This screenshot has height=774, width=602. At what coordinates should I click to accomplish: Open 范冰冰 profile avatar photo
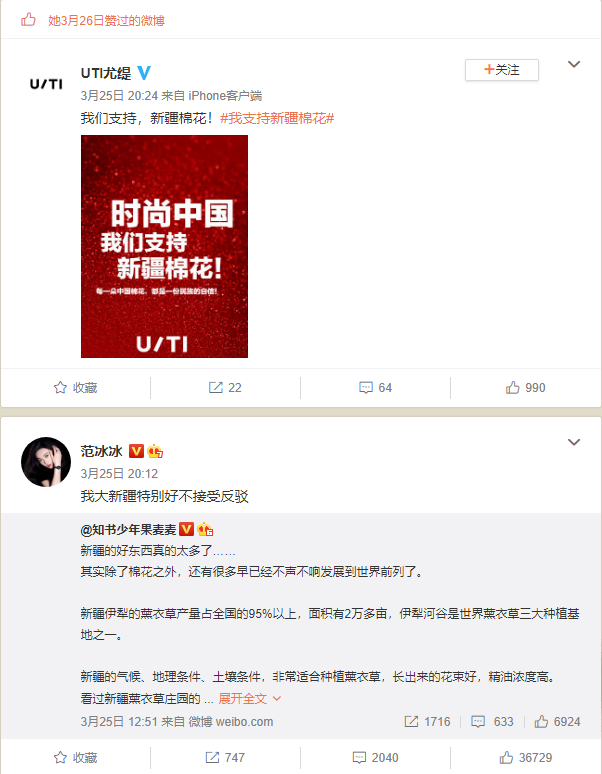[x=46, y=462]
